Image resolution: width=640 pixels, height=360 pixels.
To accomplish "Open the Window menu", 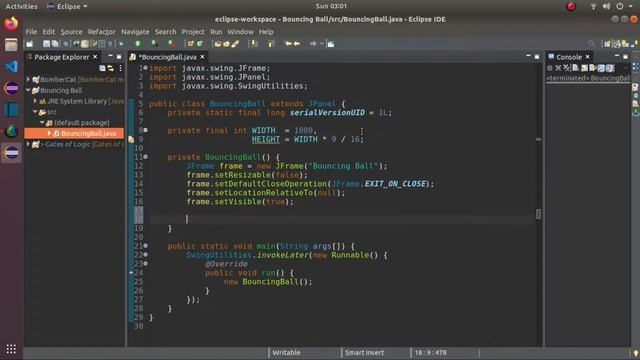I will click(x=240, y=32).
